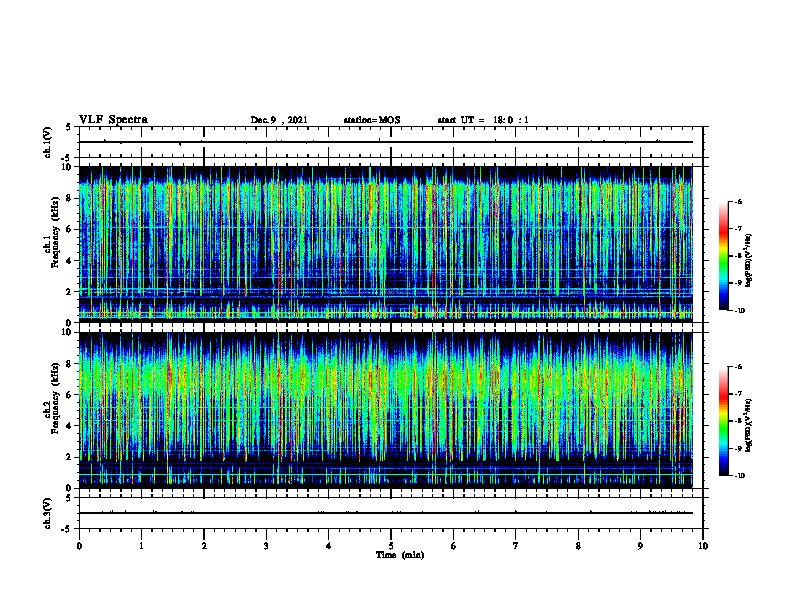
Task: Click the "-6" label on ch.1 colorbar
Action: pos(738,202)
